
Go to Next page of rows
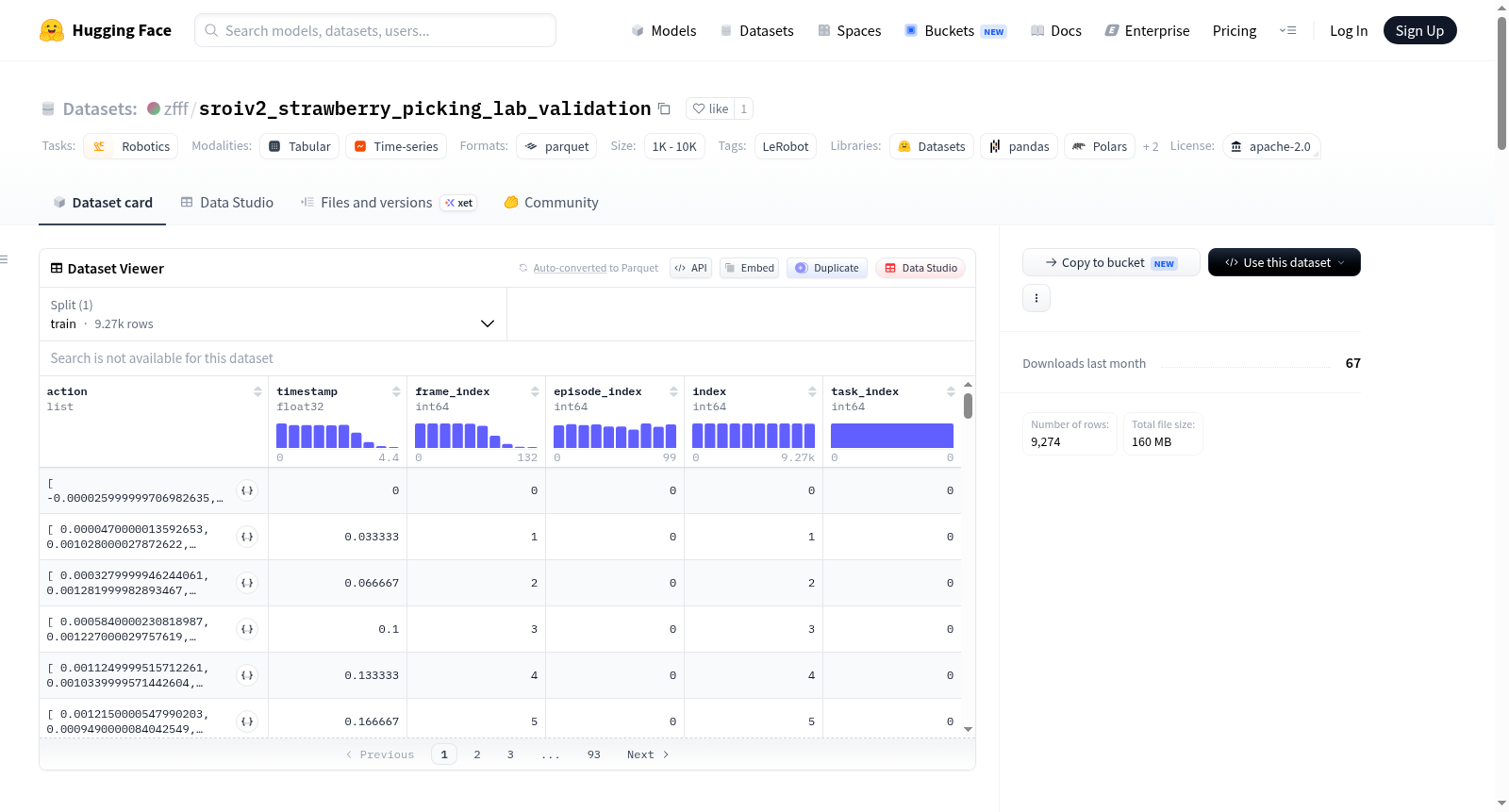(648, 754)
